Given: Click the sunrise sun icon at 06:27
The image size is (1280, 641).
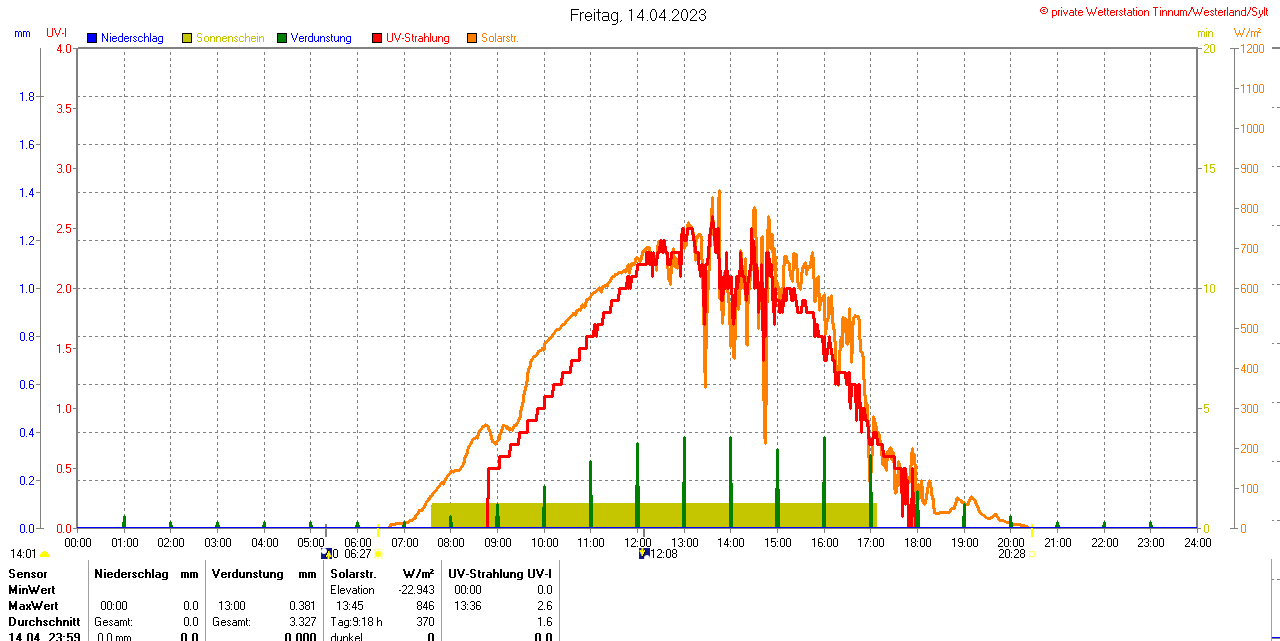Looking at the screenshot, I should 378,554.
